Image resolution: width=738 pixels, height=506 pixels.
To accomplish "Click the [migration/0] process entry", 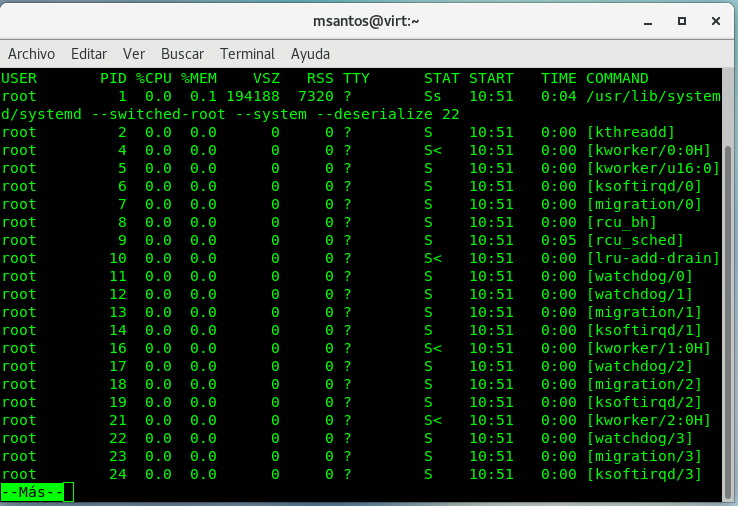I will click(x=644, y=204).
